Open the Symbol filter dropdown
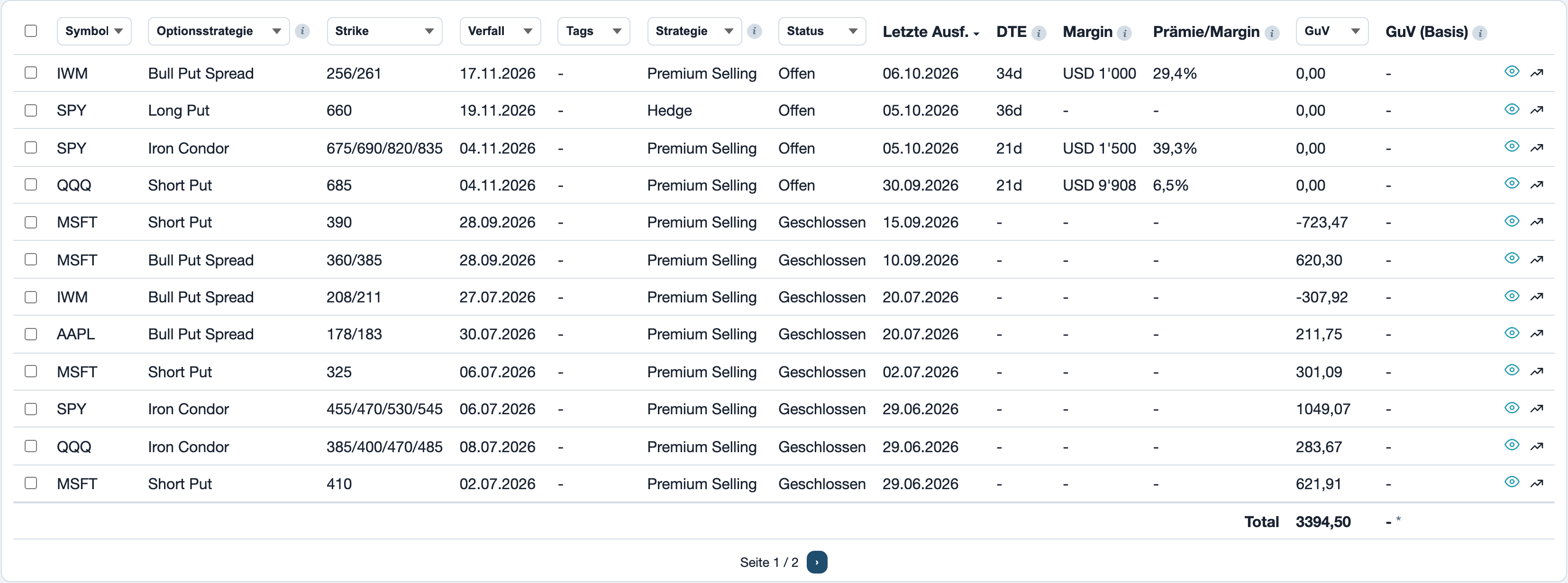This screenshot has width=1568, height=583. [94, 31]
